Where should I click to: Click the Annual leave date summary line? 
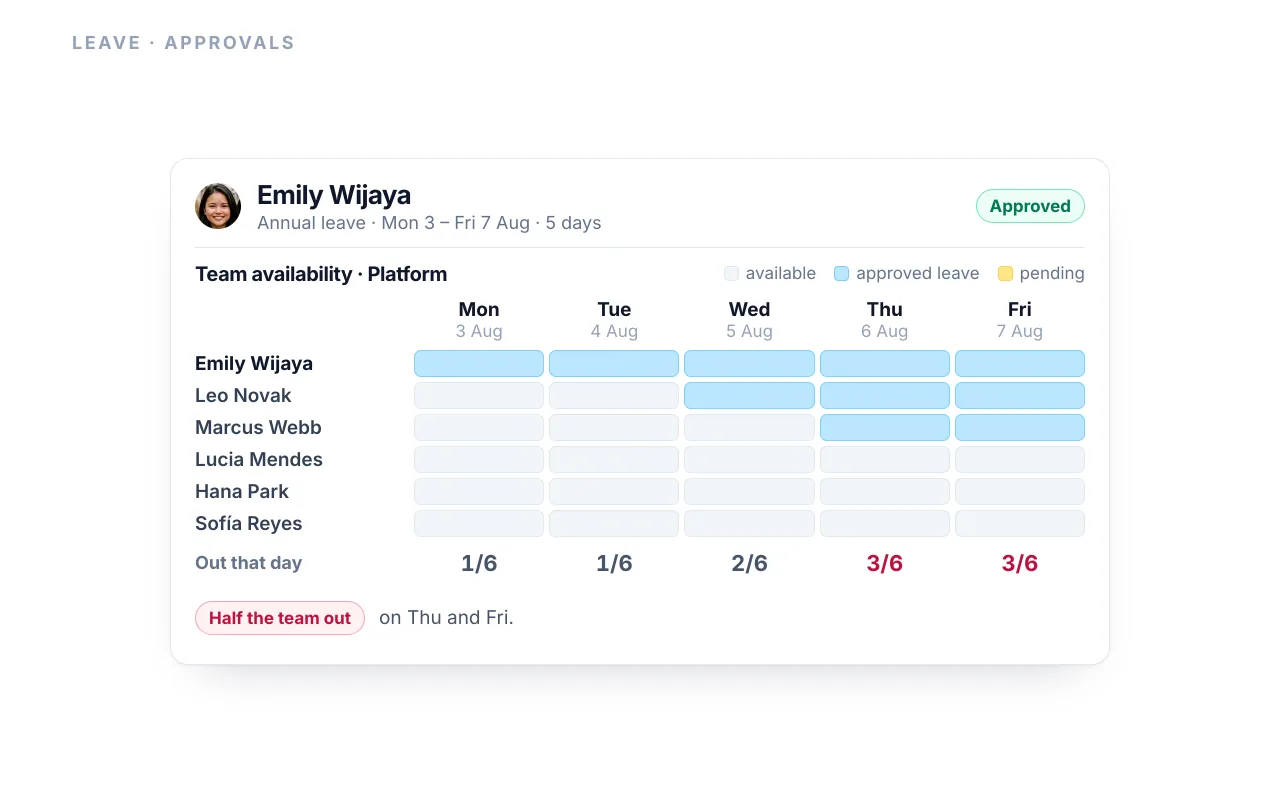tap(429, 223)
